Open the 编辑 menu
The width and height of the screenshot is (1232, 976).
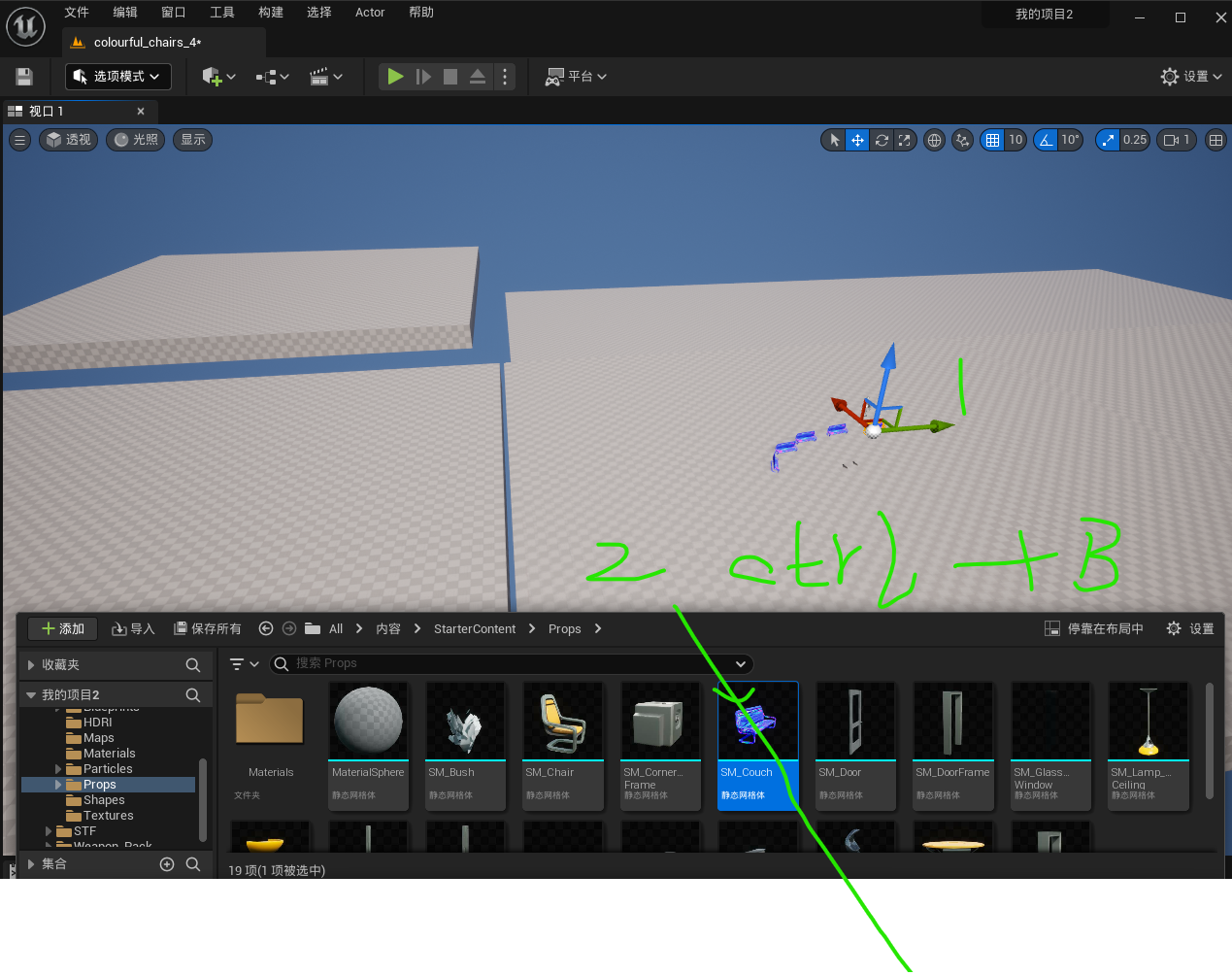point(125,13)
